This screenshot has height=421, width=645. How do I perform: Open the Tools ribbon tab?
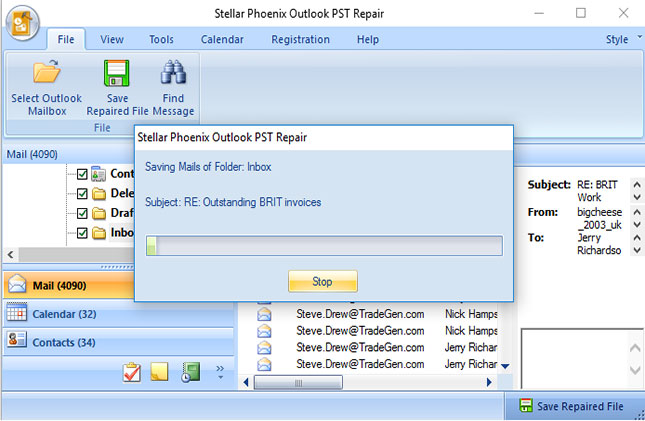(x=161, y=40)
